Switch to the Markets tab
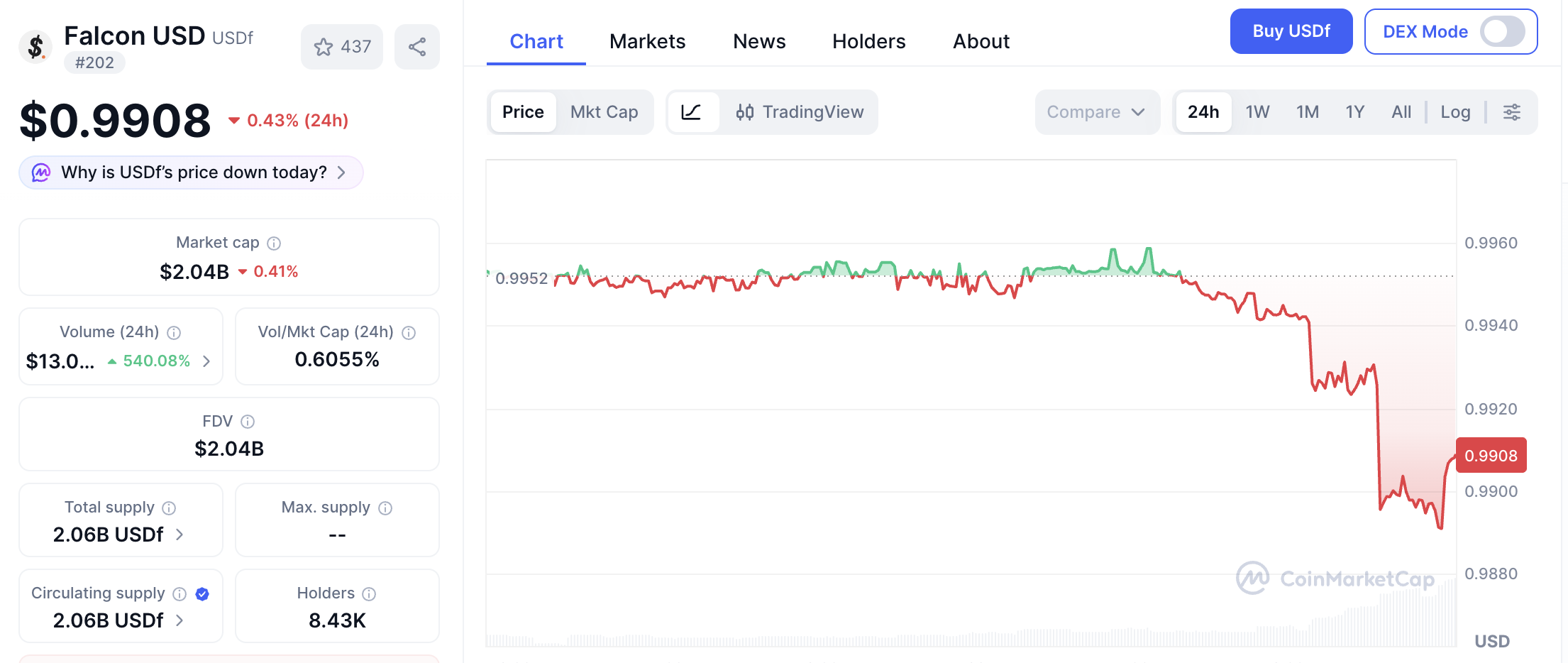 point(647,41)
